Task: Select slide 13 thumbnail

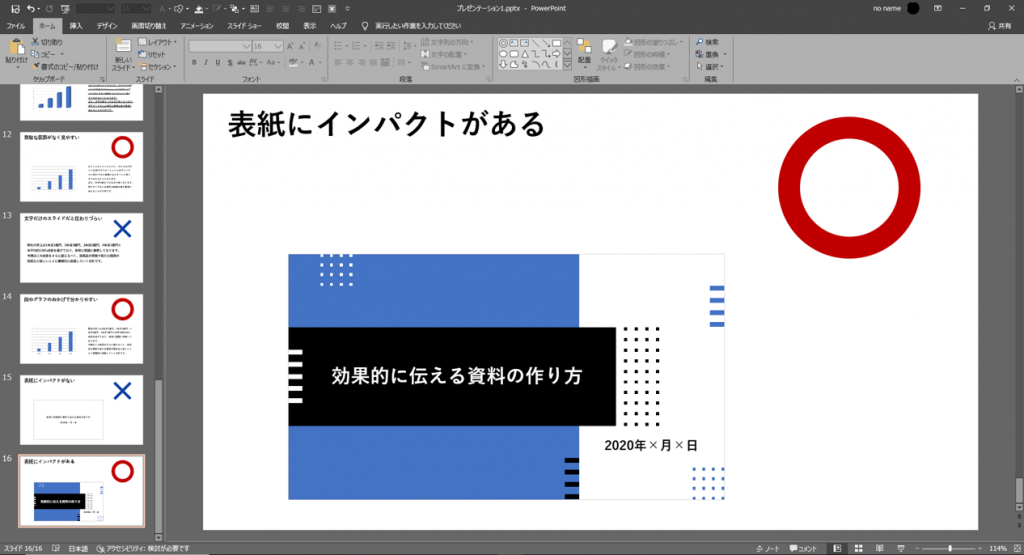Action: (82, 247)
